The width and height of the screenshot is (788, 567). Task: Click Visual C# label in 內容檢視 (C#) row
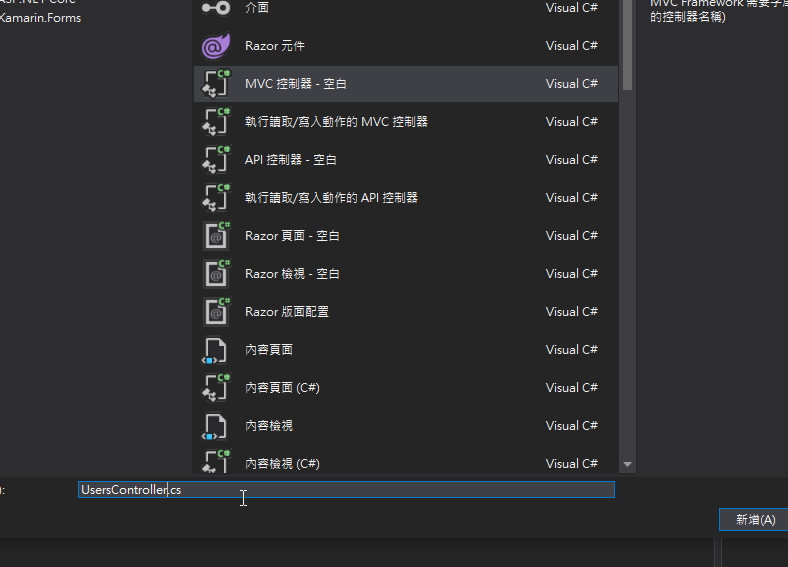click(x=571, y=464)
